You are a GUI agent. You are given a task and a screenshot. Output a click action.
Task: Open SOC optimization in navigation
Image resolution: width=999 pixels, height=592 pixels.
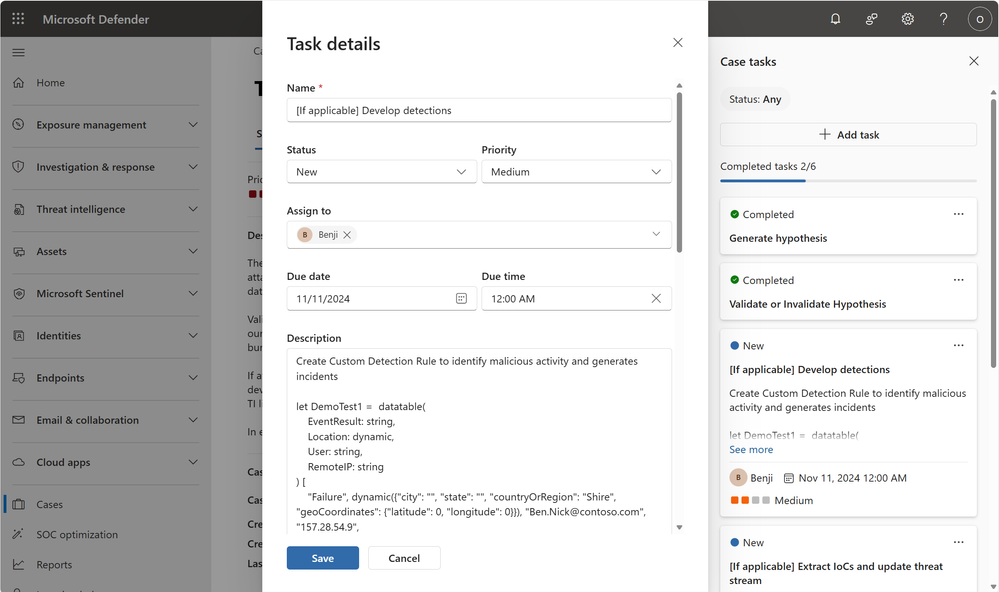pyautogui.click(x=77, y=535)
